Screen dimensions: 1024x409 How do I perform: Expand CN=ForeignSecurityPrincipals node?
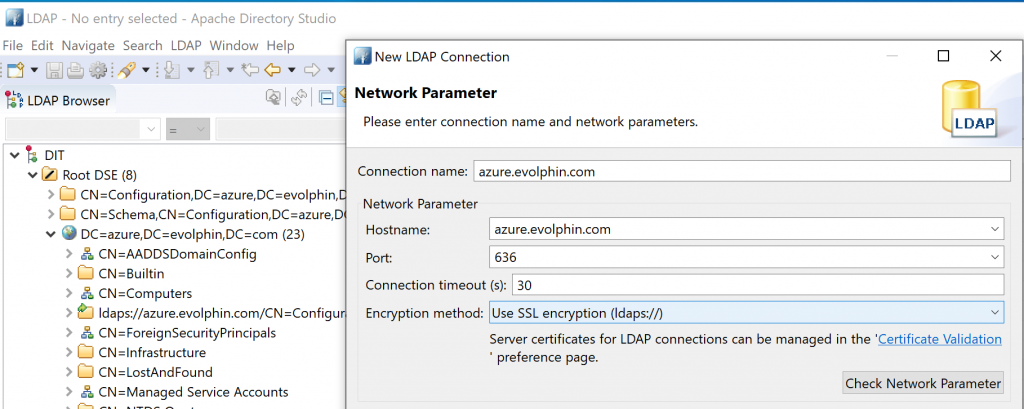(x=69, y=333)
